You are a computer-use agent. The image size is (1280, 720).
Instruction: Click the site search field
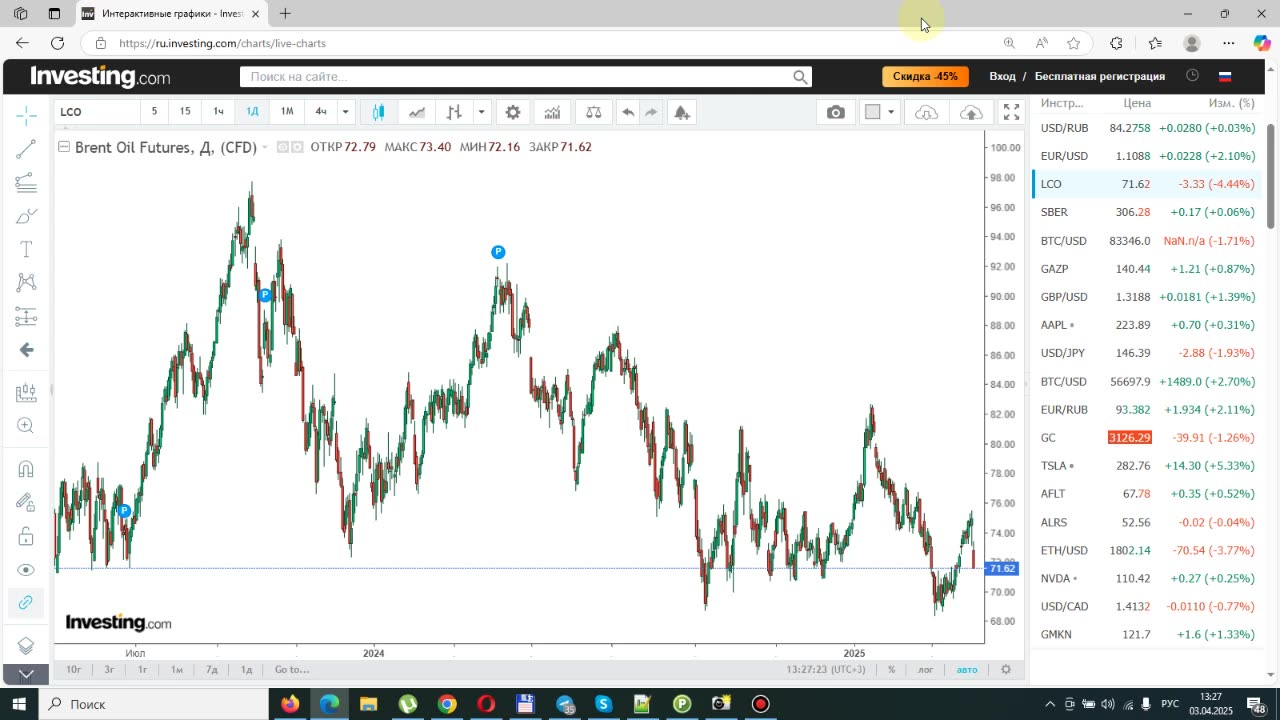(x=525, y=77)
